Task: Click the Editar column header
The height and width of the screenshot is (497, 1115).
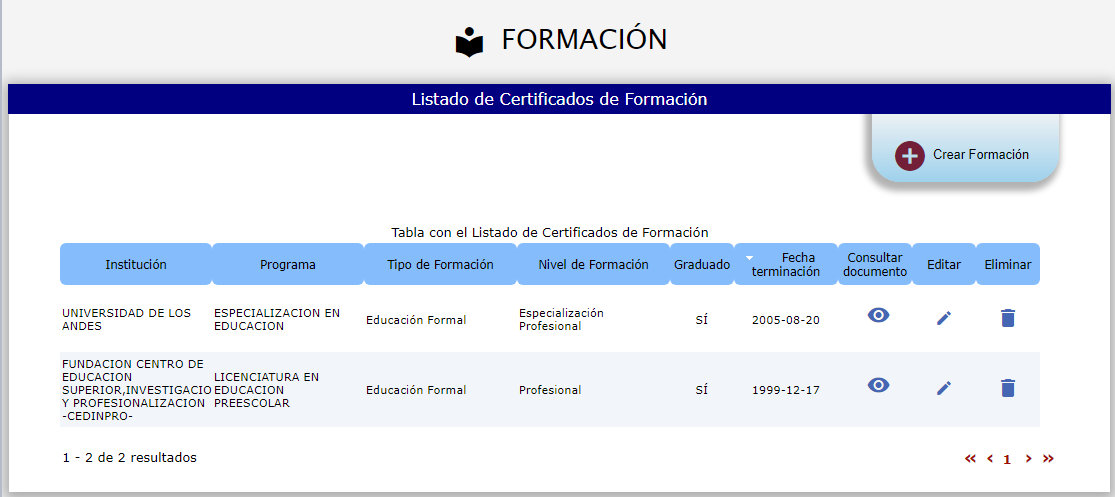Action: point(944,264)
